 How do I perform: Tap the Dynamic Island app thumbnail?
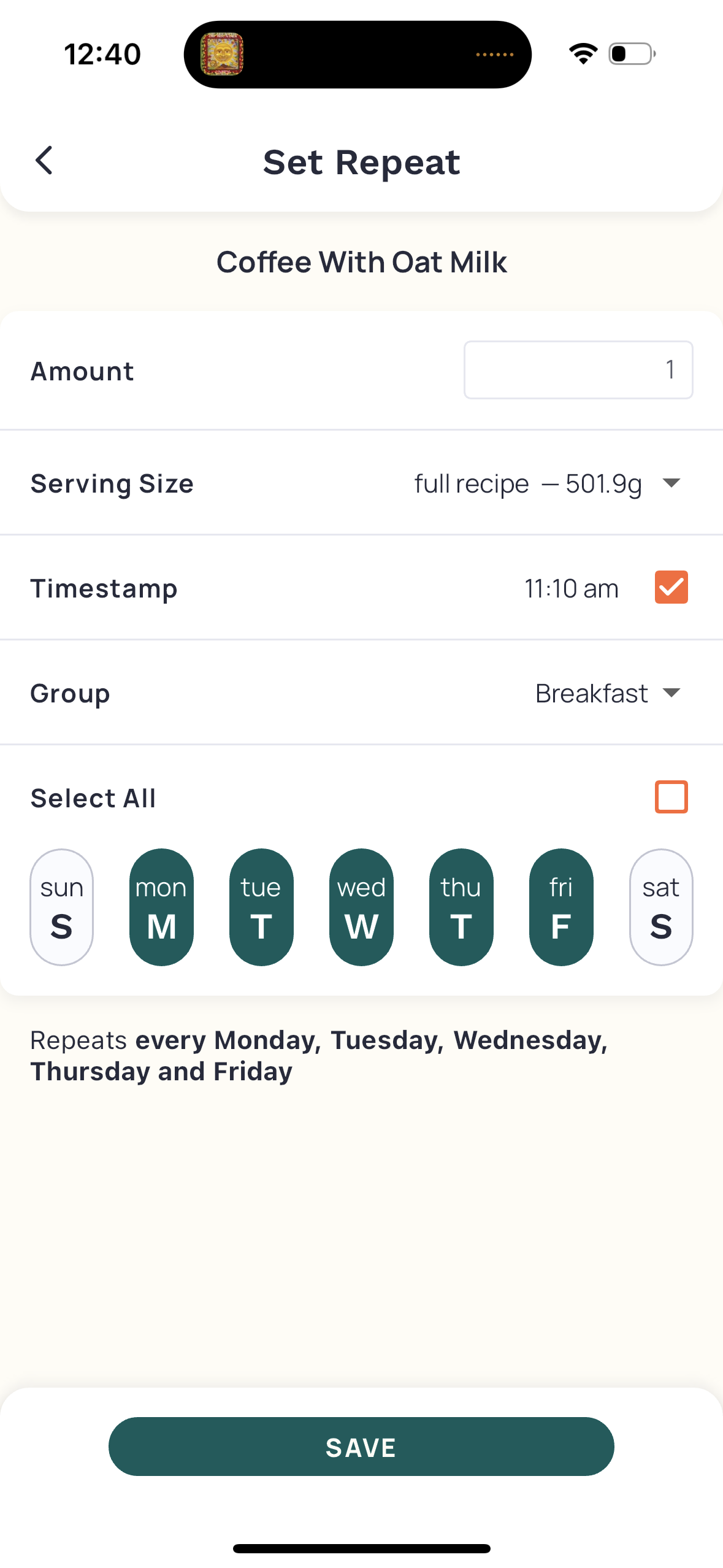point(222,55)
